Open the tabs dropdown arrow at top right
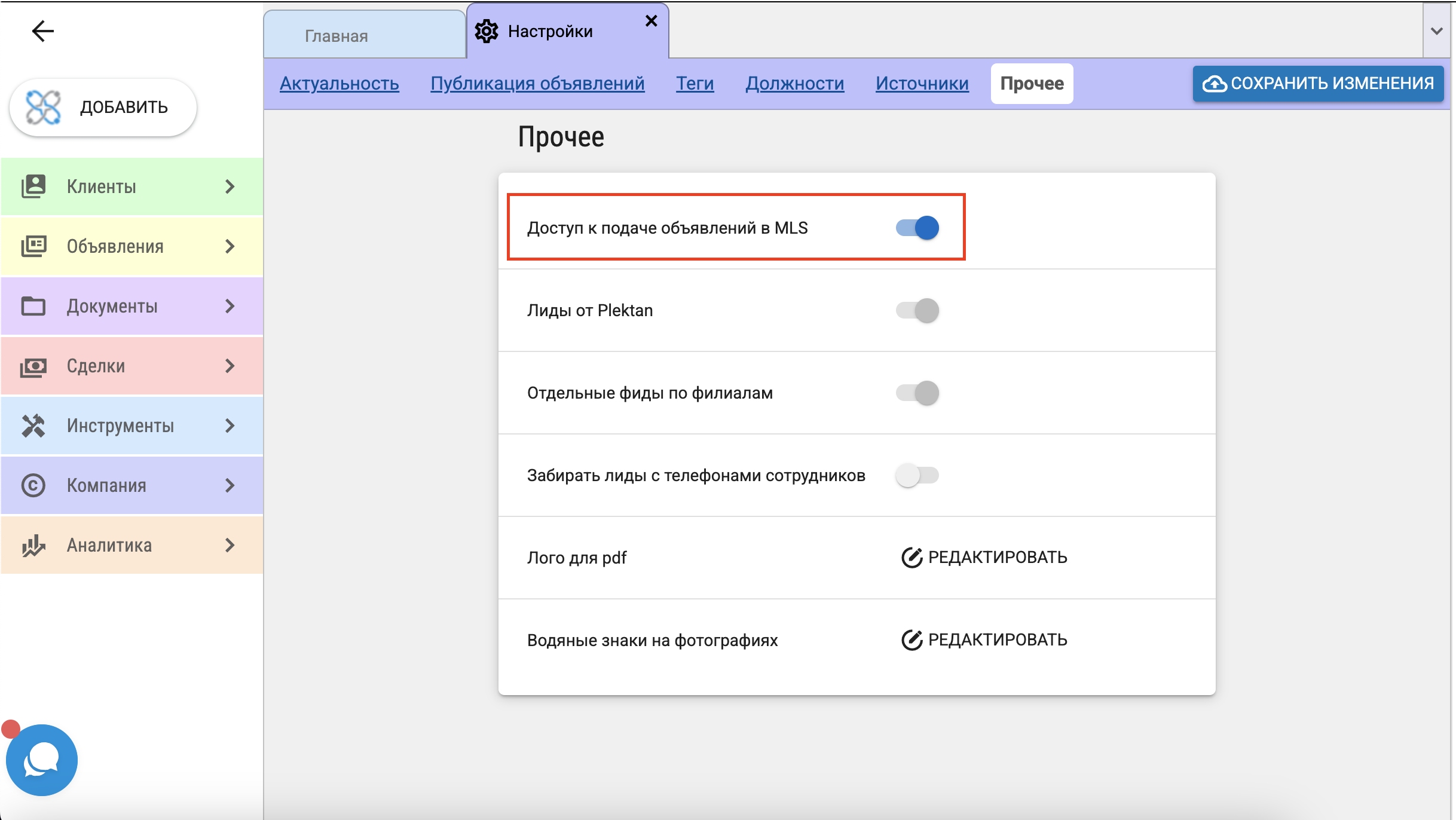 click(x=1437, y=31)
